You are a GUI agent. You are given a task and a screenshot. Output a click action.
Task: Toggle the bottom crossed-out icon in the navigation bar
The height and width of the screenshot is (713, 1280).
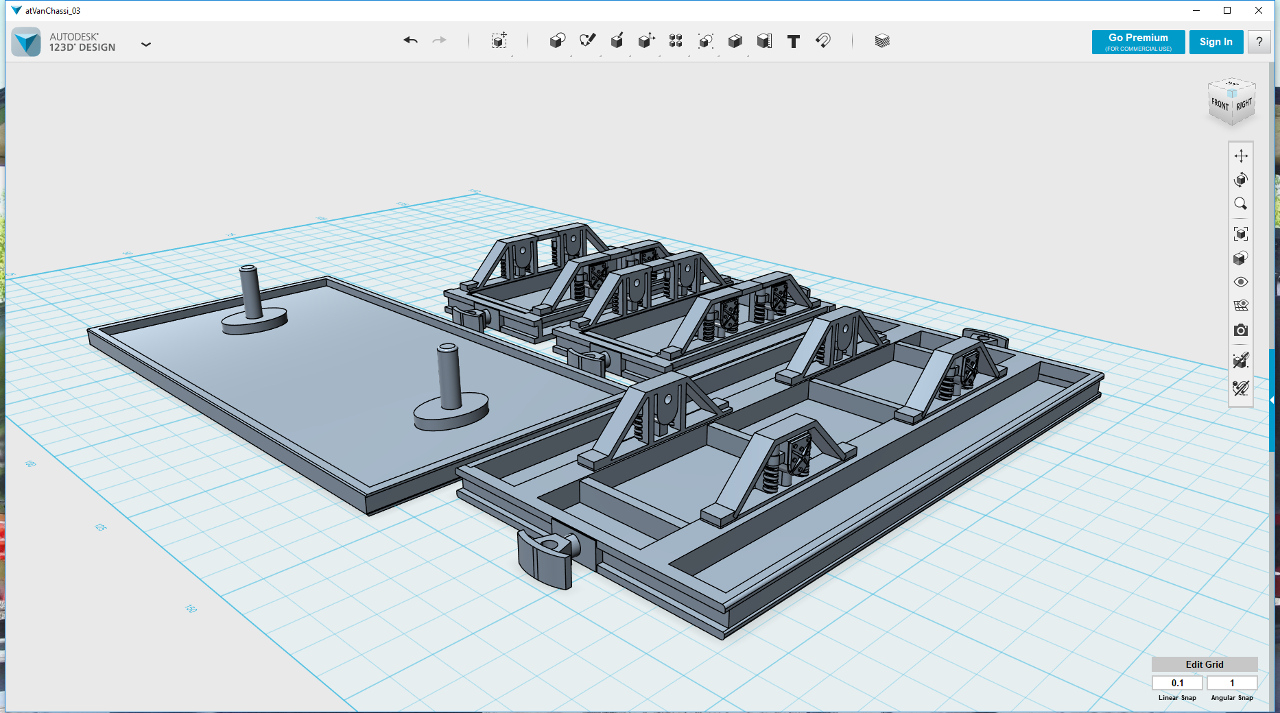click(x=1241, y=387)
